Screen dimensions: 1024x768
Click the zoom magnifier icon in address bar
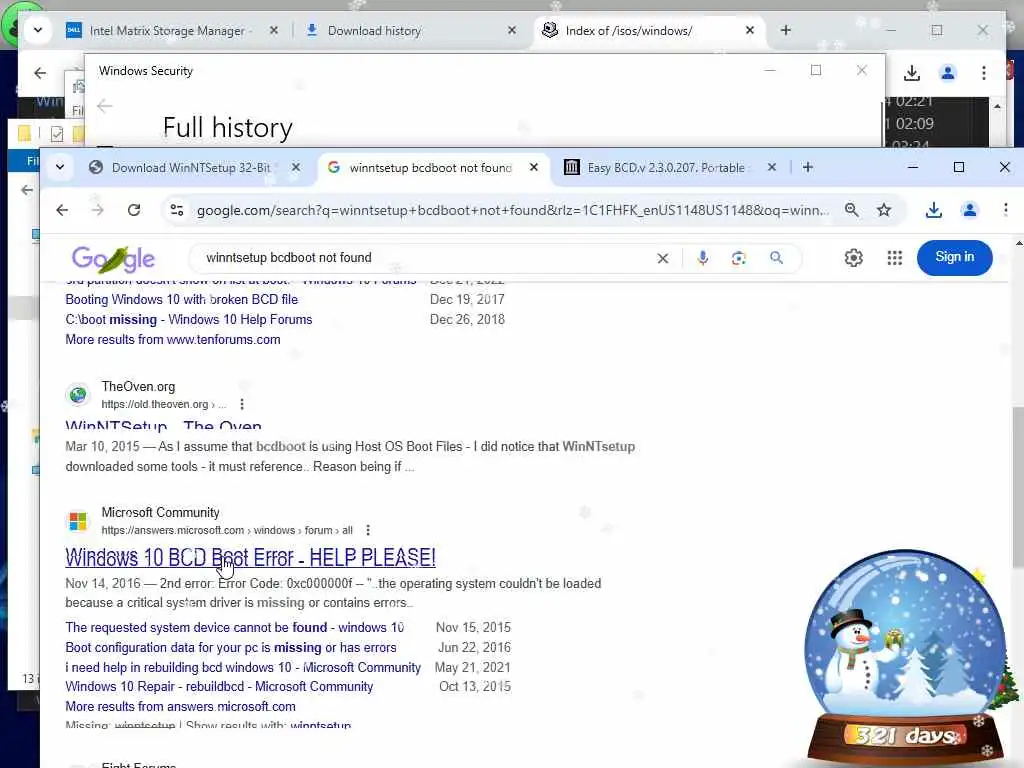[x=852, y=210]
